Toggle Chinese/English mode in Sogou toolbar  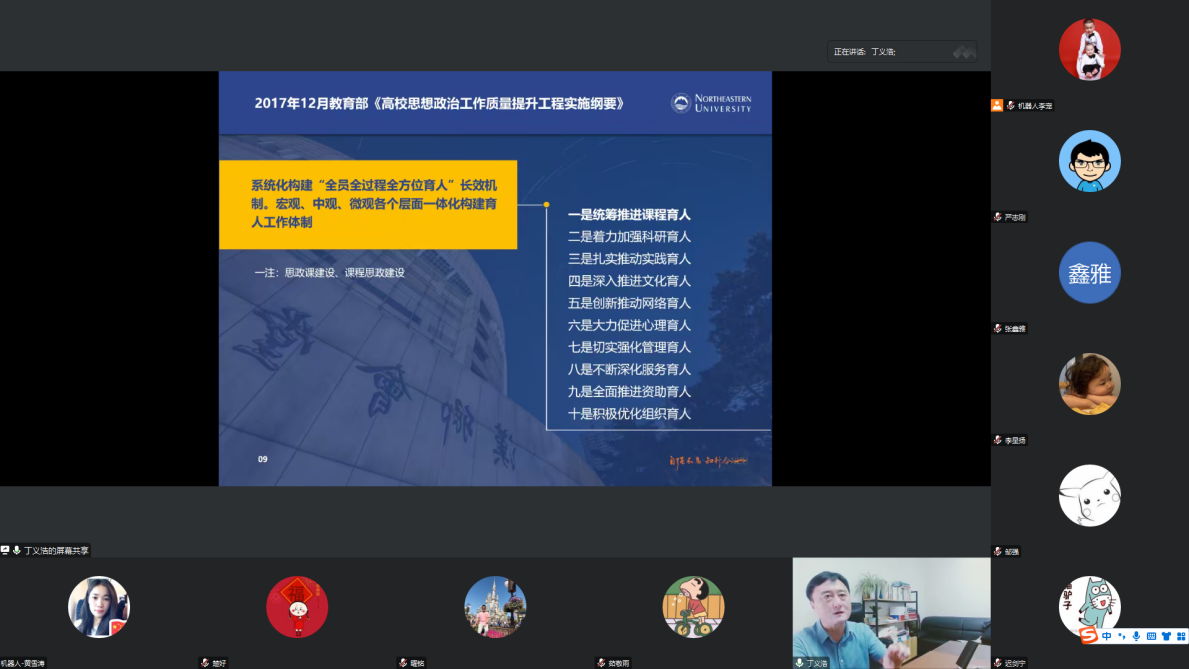click(x=1107, y=636)
